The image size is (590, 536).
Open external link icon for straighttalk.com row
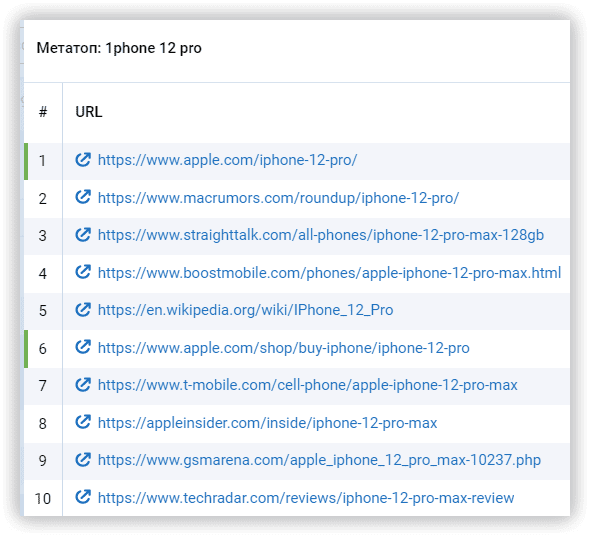[x=83, y=235]
